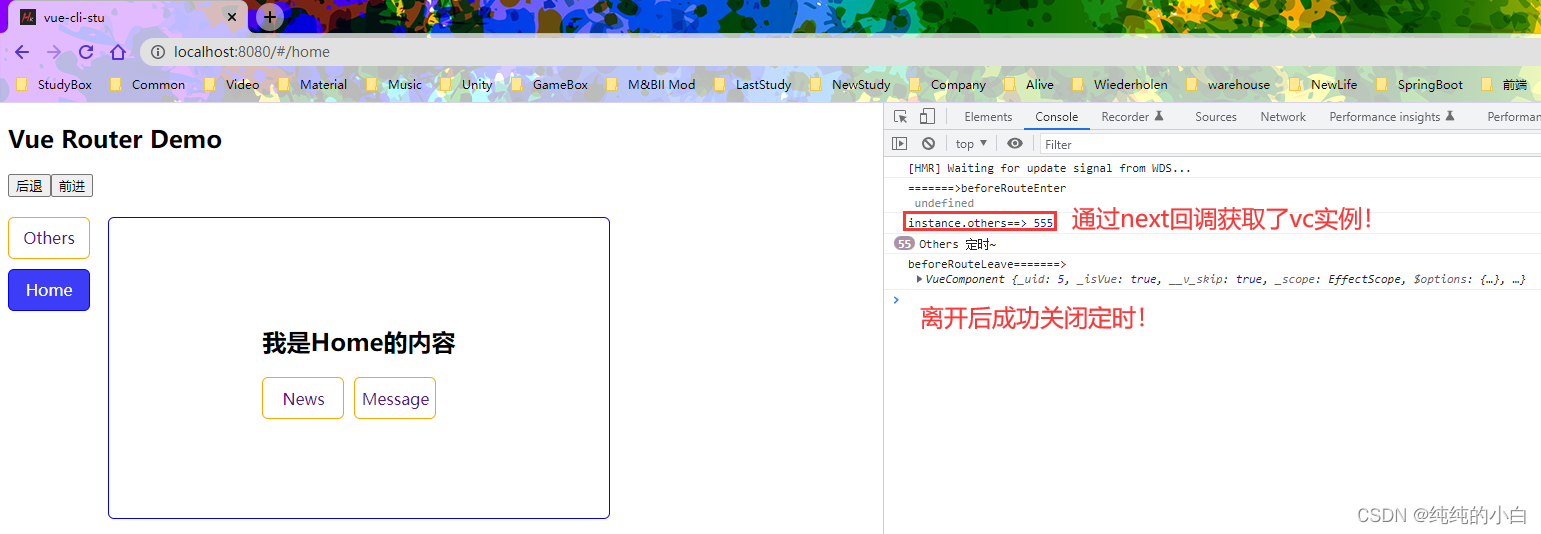Image resolution: width=1541 pixels, height=534 pixels.
Task: Click the 前进 button
Action: click(x=72, y=186)
